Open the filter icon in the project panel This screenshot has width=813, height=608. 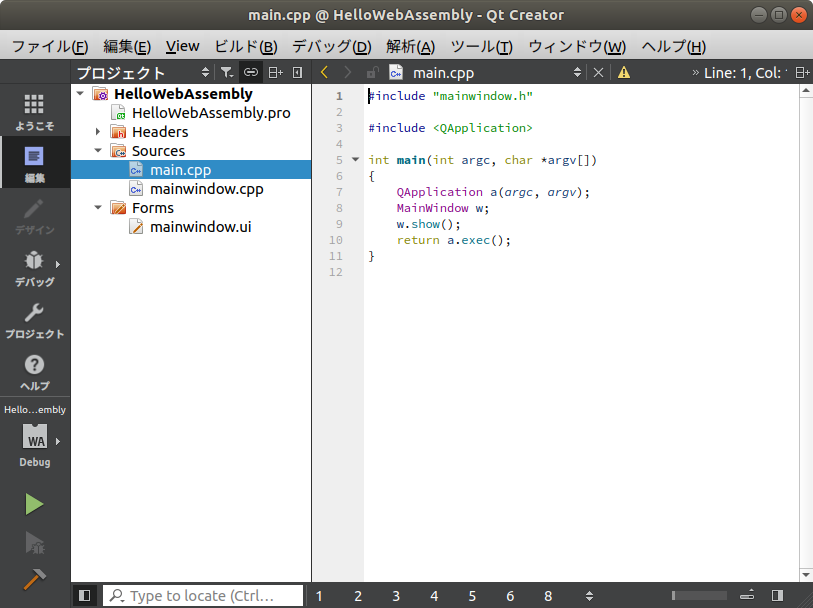coord(227,72)
